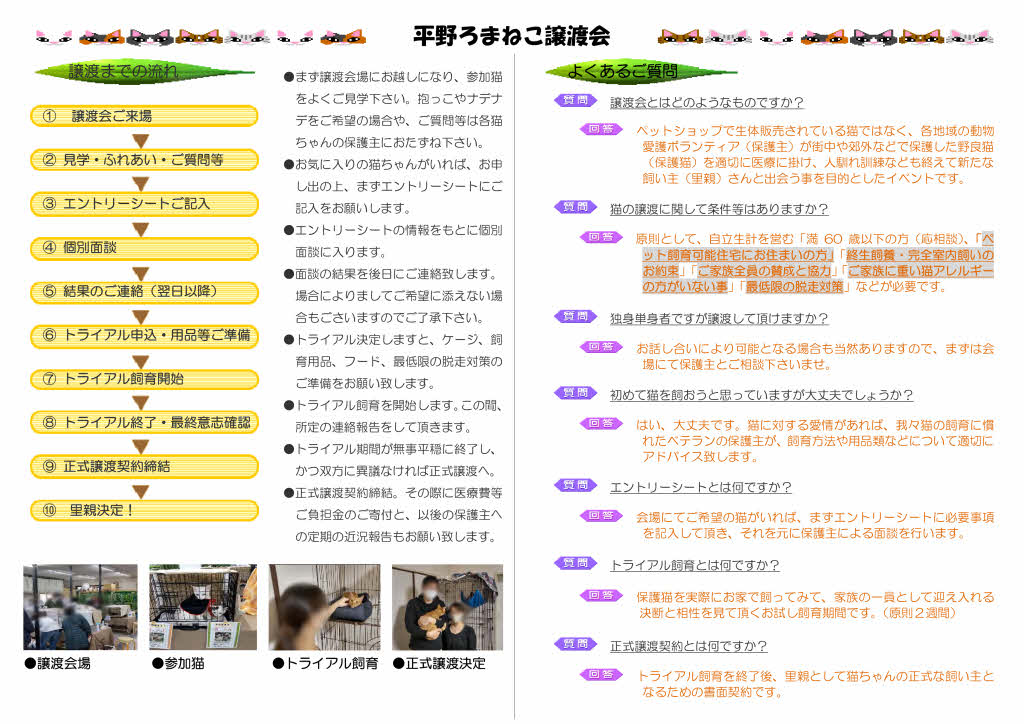Select the 質問 badge for 独身単身者 question
This screenshot has width=1024, height=724.
point(575,317)
